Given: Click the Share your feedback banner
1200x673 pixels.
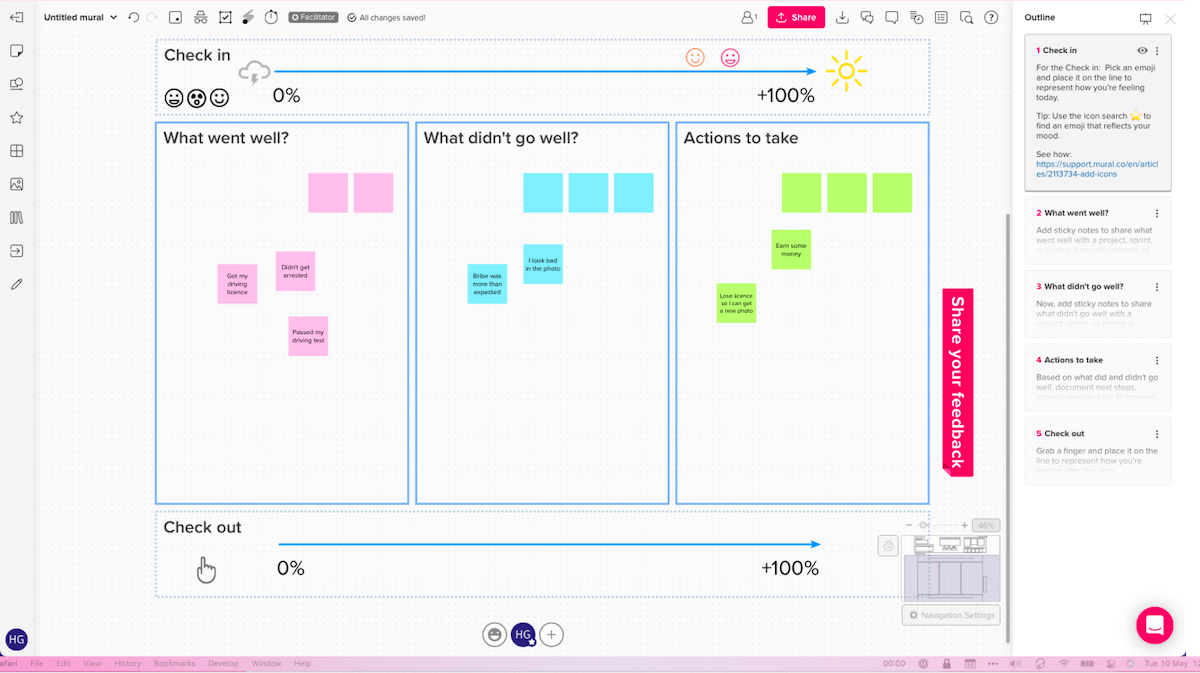Looking at the screenshot, I should [958, 382].
